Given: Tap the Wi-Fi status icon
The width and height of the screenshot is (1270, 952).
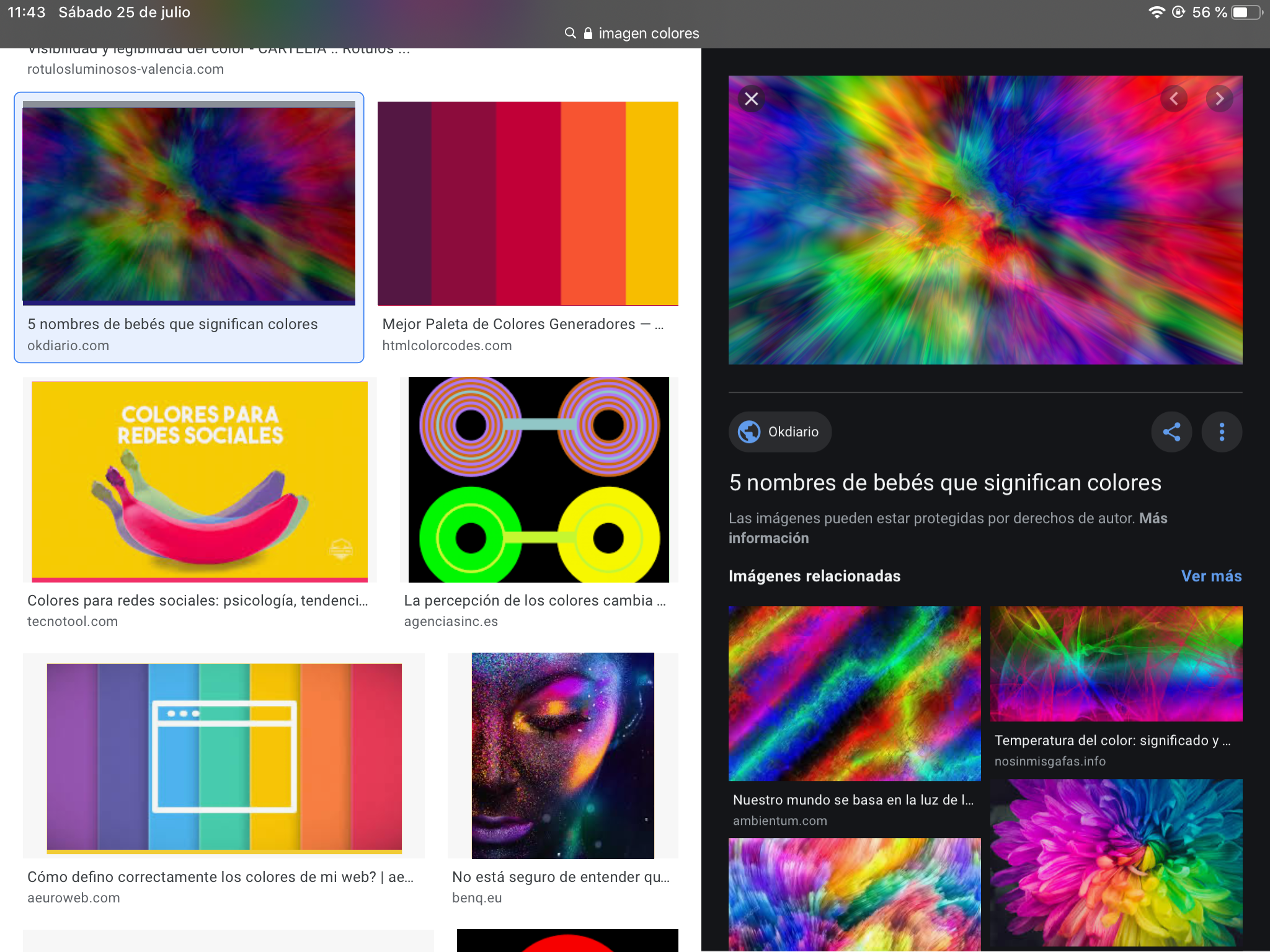Looking at the screenshot, I should pyautogui.click(x=1156, y=12).
